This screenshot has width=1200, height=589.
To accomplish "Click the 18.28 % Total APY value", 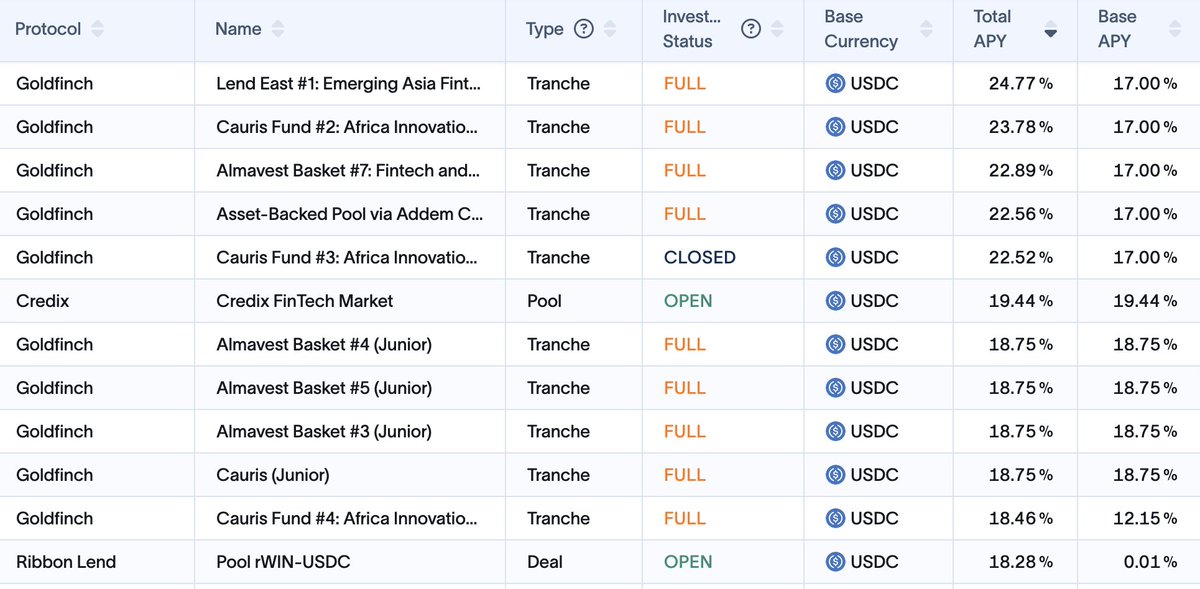I will (1021, 562).
